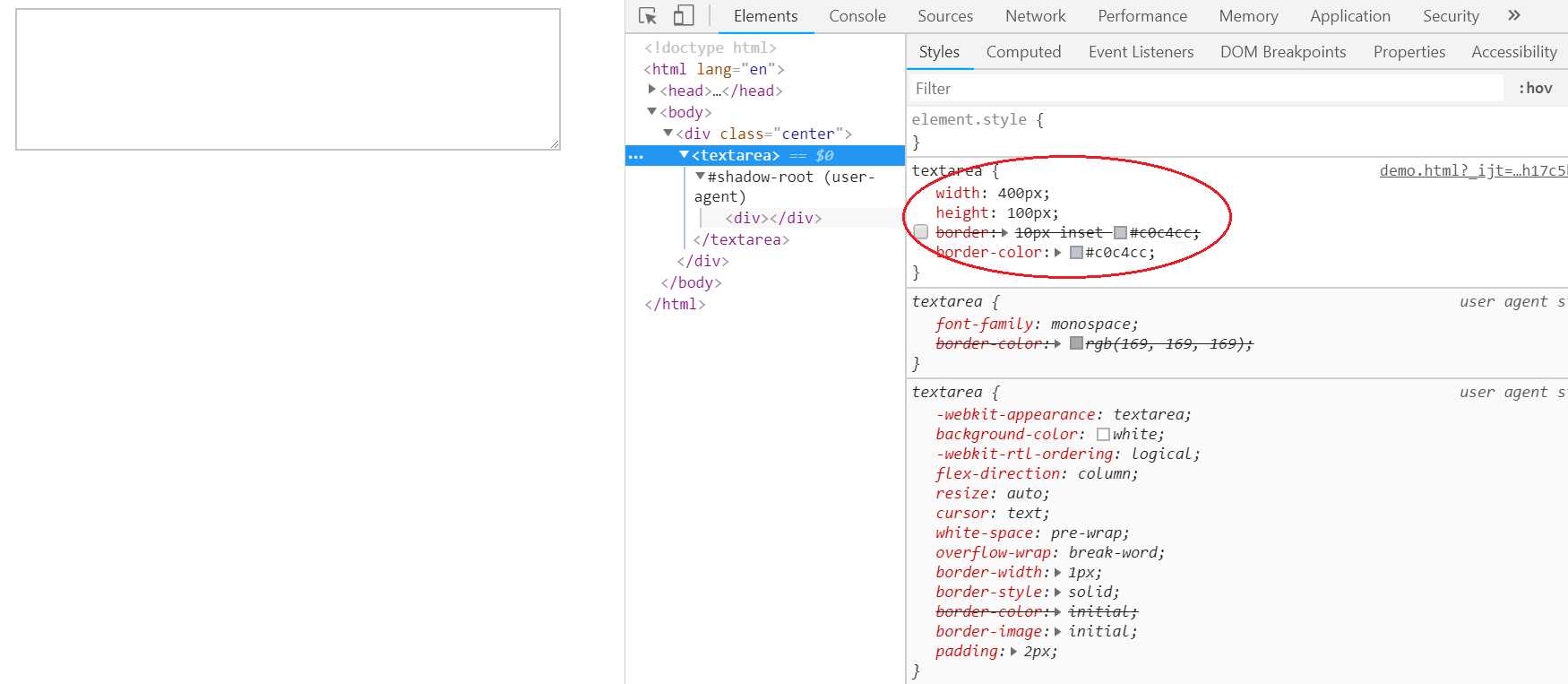1568x684 pixels.
Task: Click the Filter styles input field
Action: pos(1205,89)
